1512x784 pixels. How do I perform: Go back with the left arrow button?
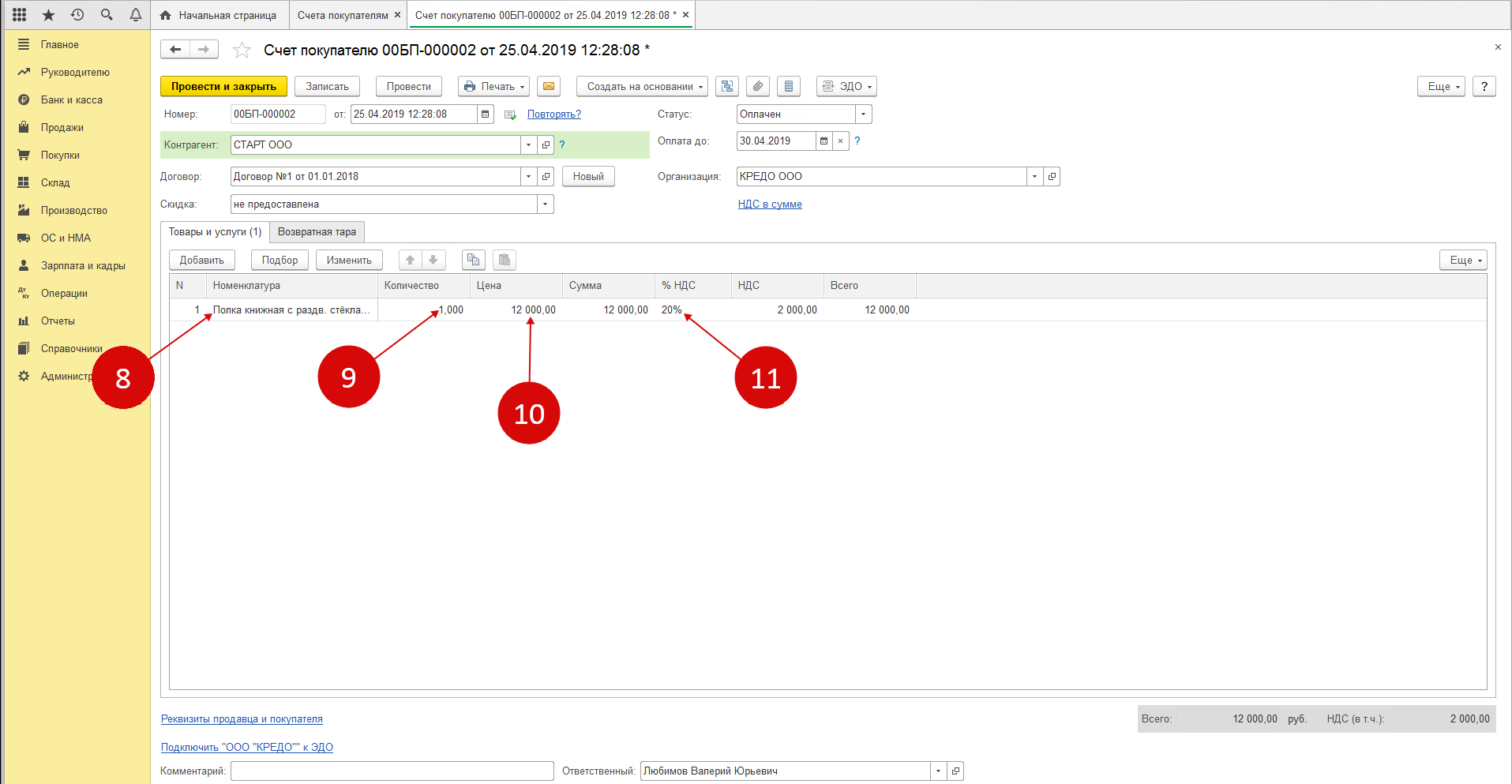point(175,50)
